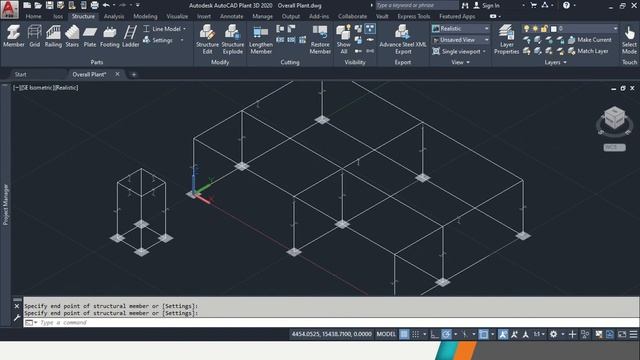This screenshot has width=640, height=360.
Task: Toggle polar tracking in status bar
Action: [446, 334]
